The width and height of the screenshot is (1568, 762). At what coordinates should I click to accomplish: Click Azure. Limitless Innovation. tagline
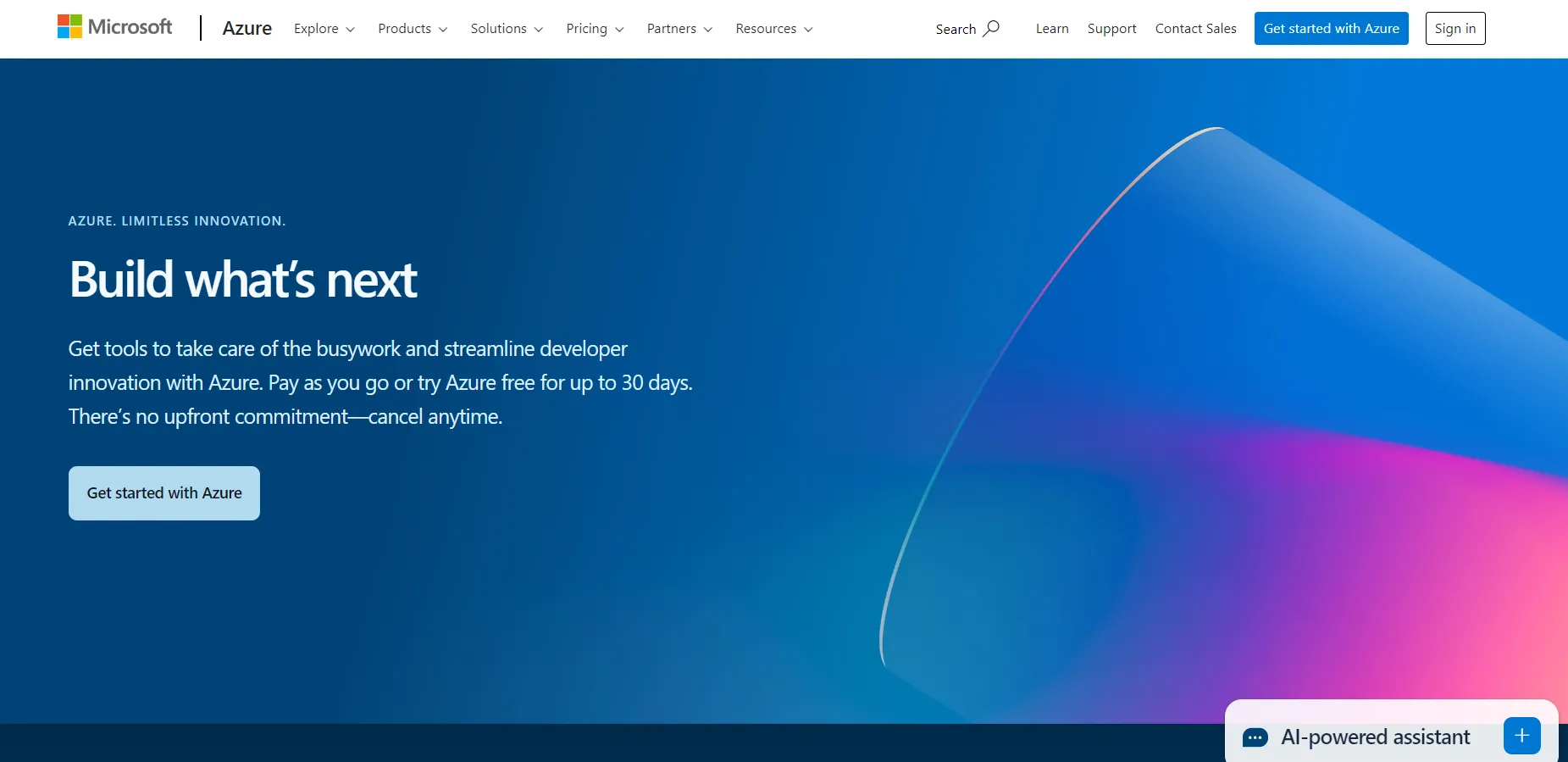coord(177,221)
